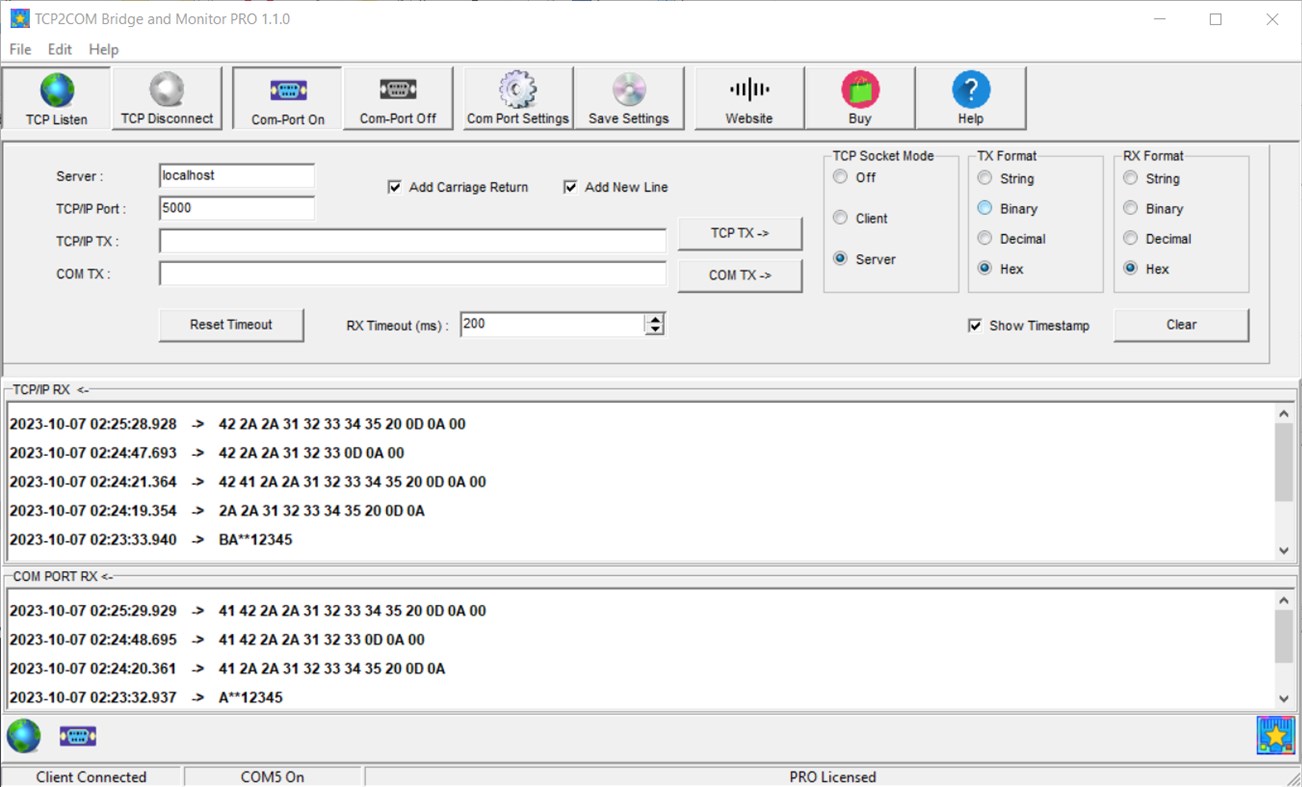The width and height of the screenshot is (1302, 787).
Task: Open the Website via globe toolbar icon
Action: pos(748,97)
